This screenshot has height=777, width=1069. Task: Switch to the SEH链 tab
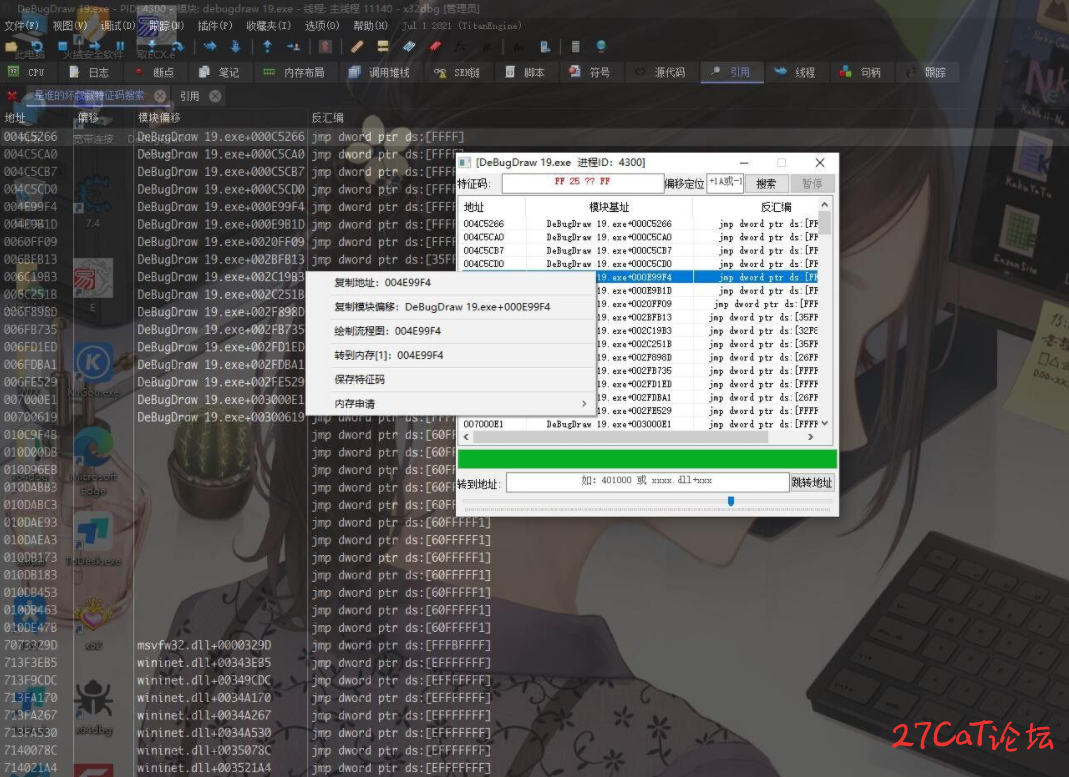(x=457, y=72)
